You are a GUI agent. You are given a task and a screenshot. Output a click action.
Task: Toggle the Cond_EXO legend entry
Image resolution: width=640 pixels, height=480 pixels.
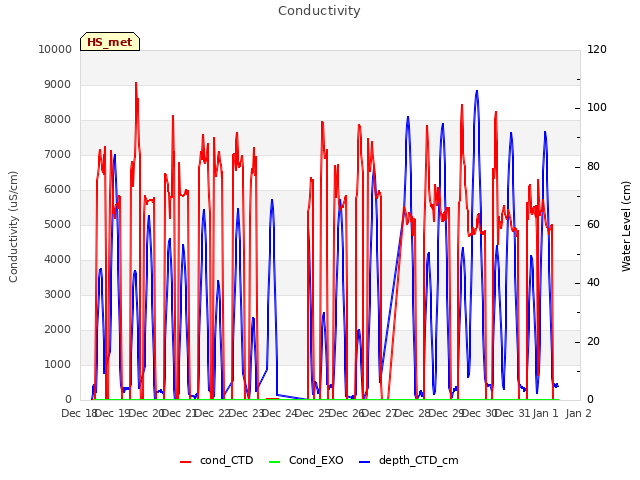(x=306, y=460)
